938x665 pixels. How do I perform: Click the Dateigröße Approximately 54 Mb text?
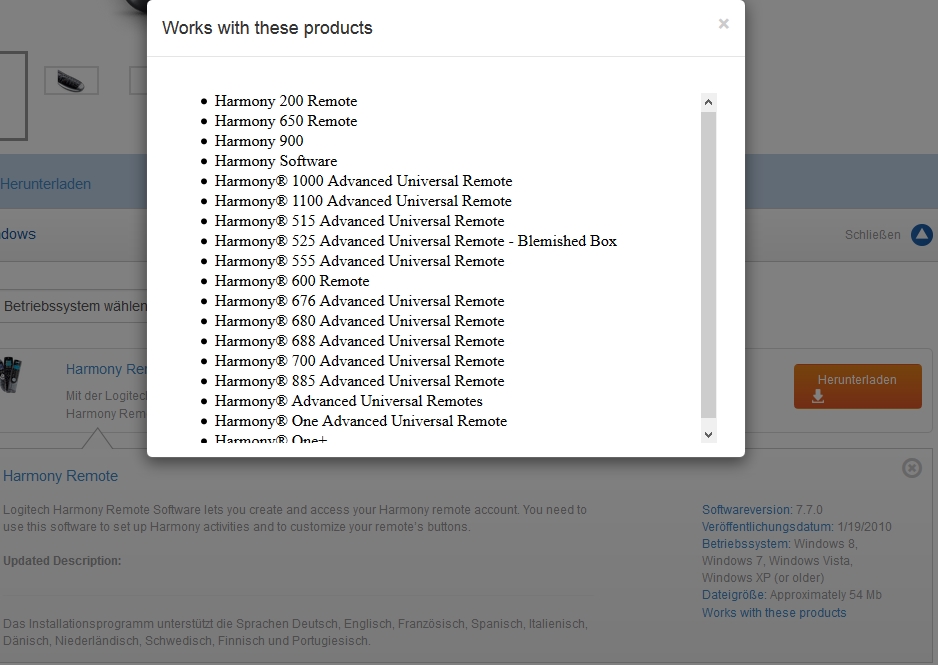pos(792,595)
